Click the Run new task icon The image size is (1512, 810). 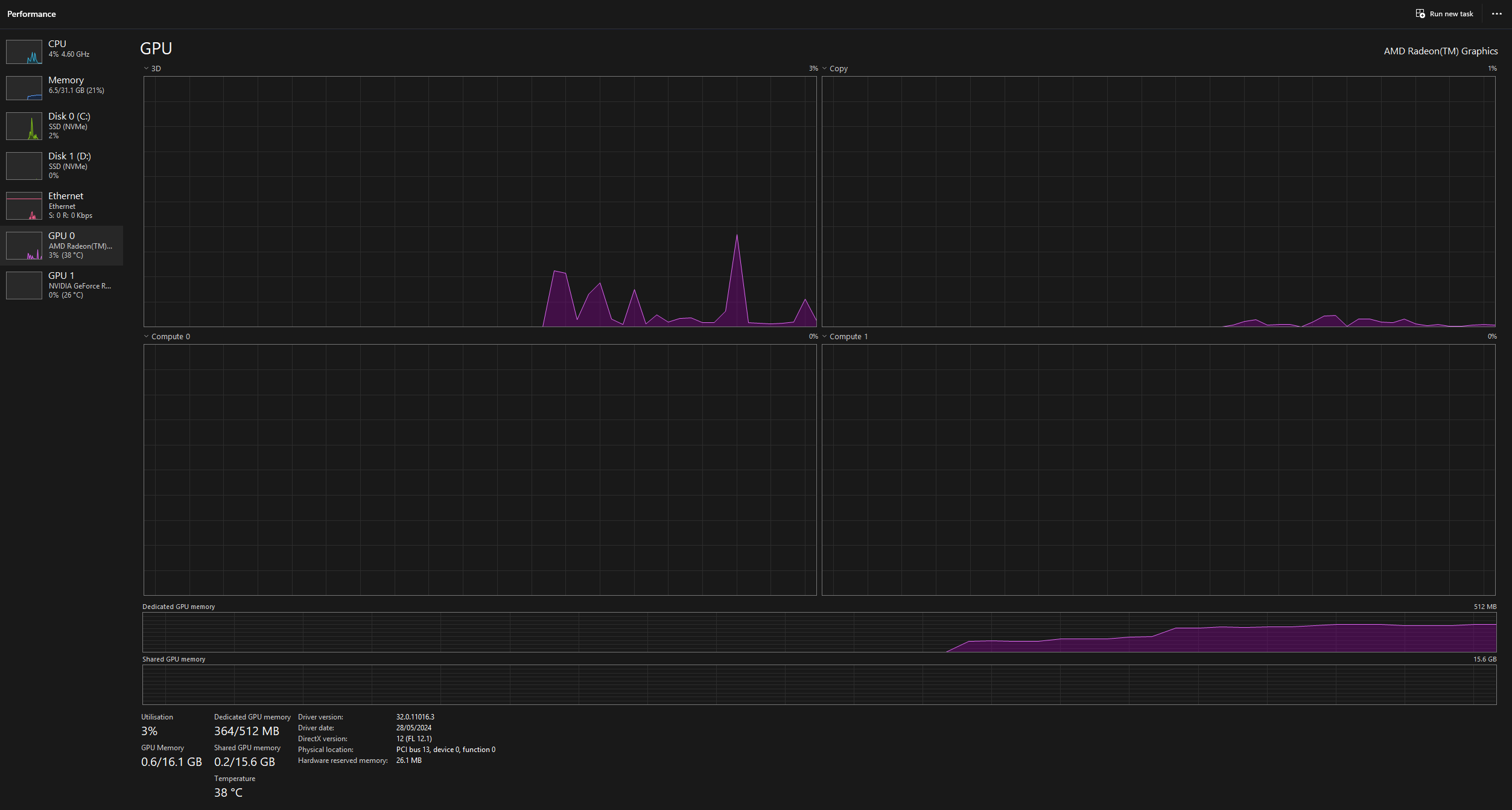(1420, 13)
